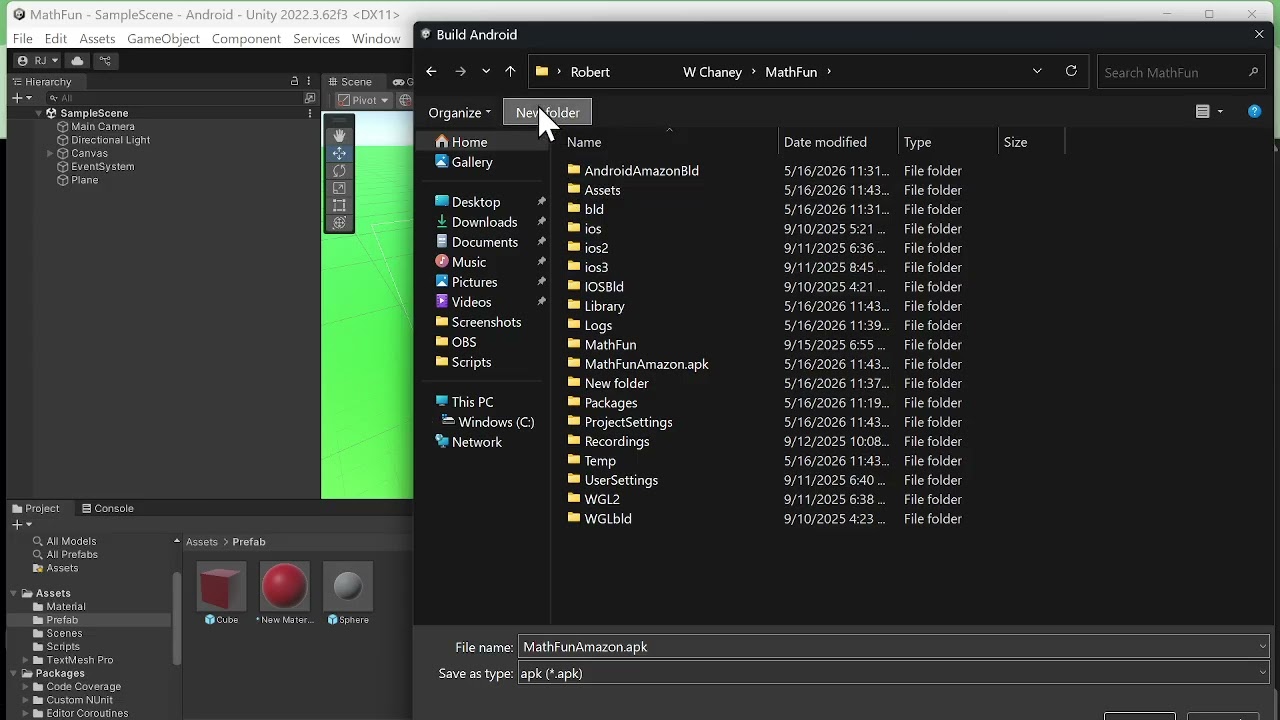
Task: Click the Search MathFun field
Action: (1180, 72)
